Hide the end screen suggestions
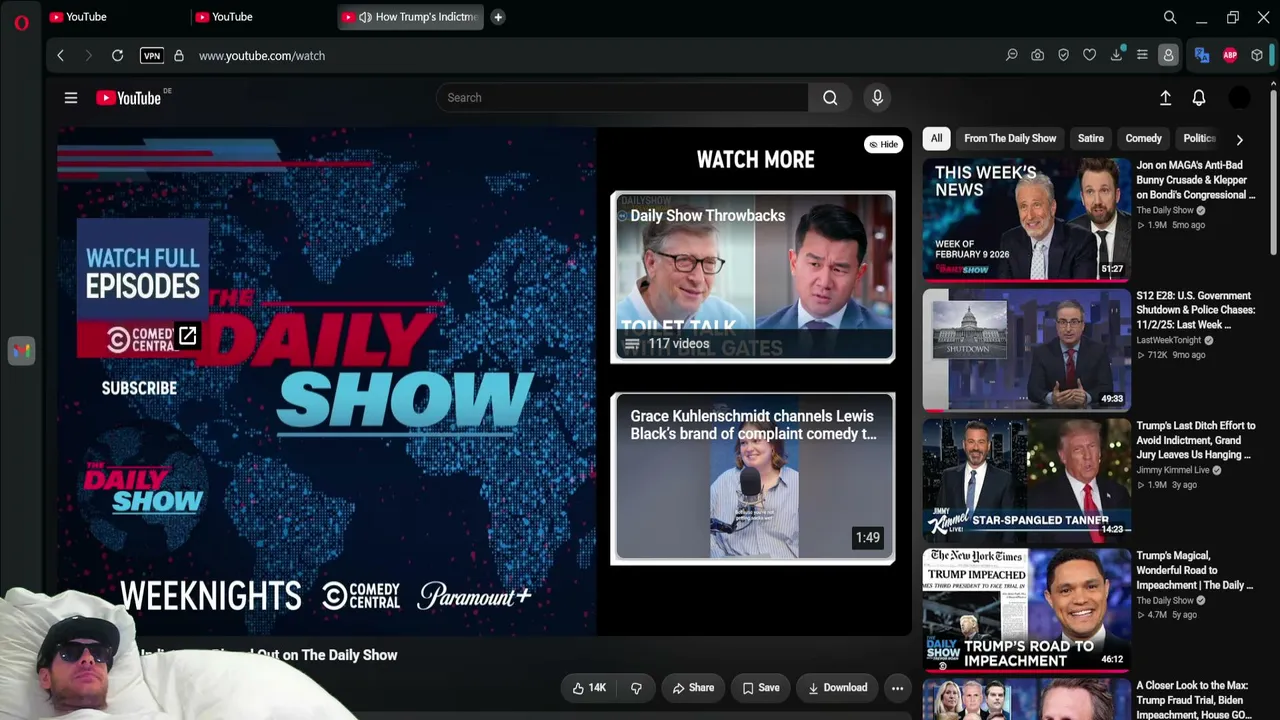Screen dimensions: 1280x720 (883, 145)
